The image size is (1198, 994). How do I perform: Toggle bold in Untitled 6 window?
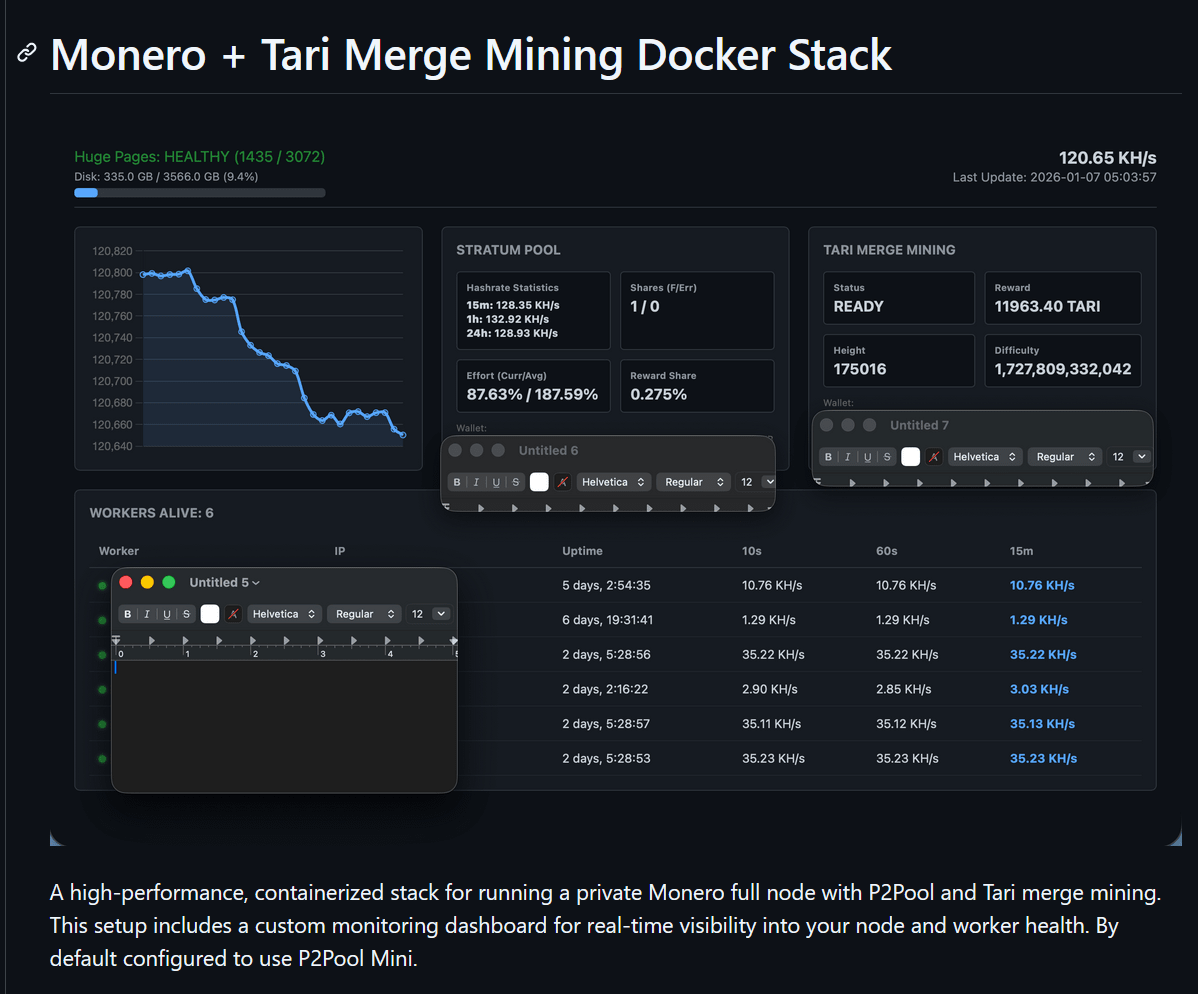point(457,482)
